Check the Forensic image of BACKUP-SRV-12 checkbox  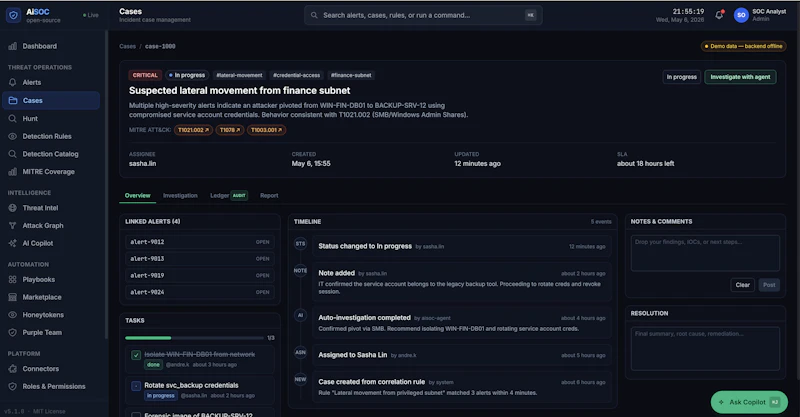136,415
